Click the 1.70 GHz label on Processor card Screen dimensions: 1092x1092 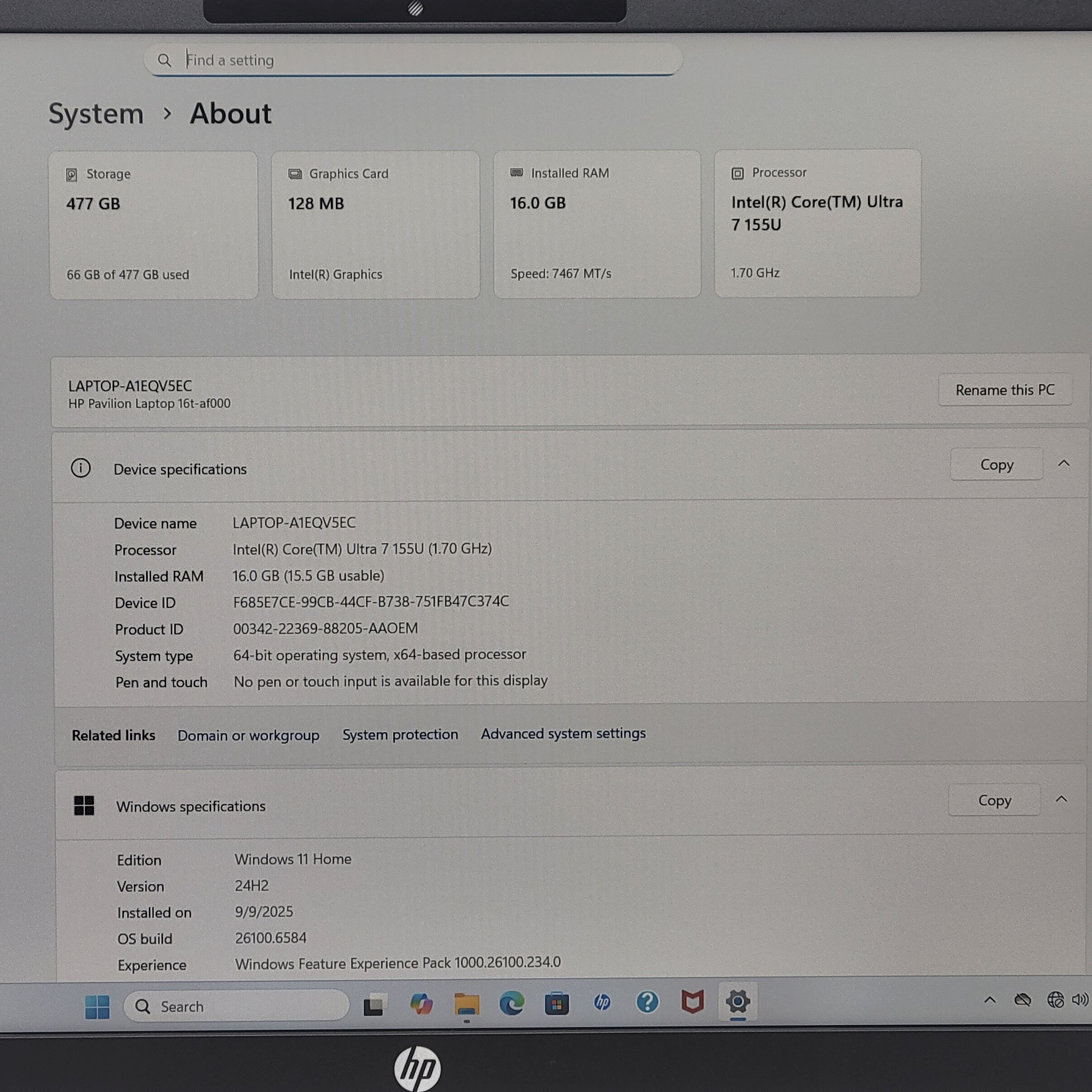pos(755,273)
